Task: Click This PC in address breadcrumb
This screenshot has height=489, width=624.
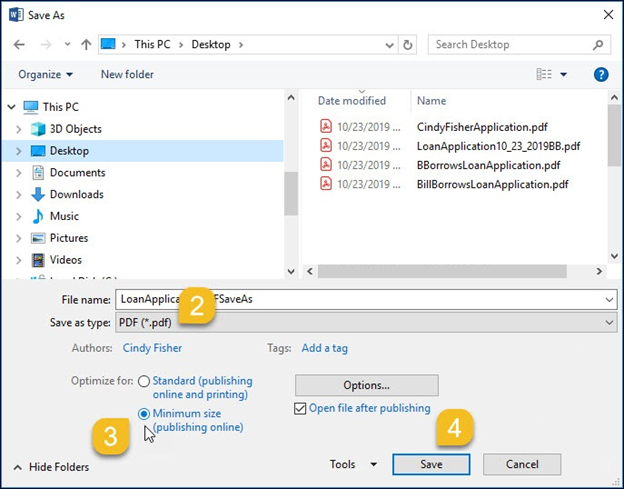Action: pos(152,44)
